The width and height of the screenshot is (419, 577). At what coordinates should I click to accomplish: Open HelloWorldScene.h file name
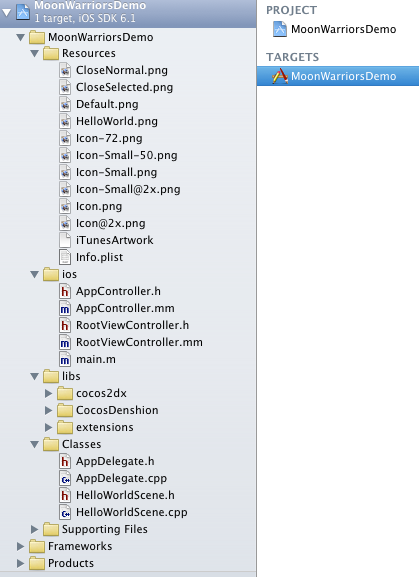click(x=125, y=495)
